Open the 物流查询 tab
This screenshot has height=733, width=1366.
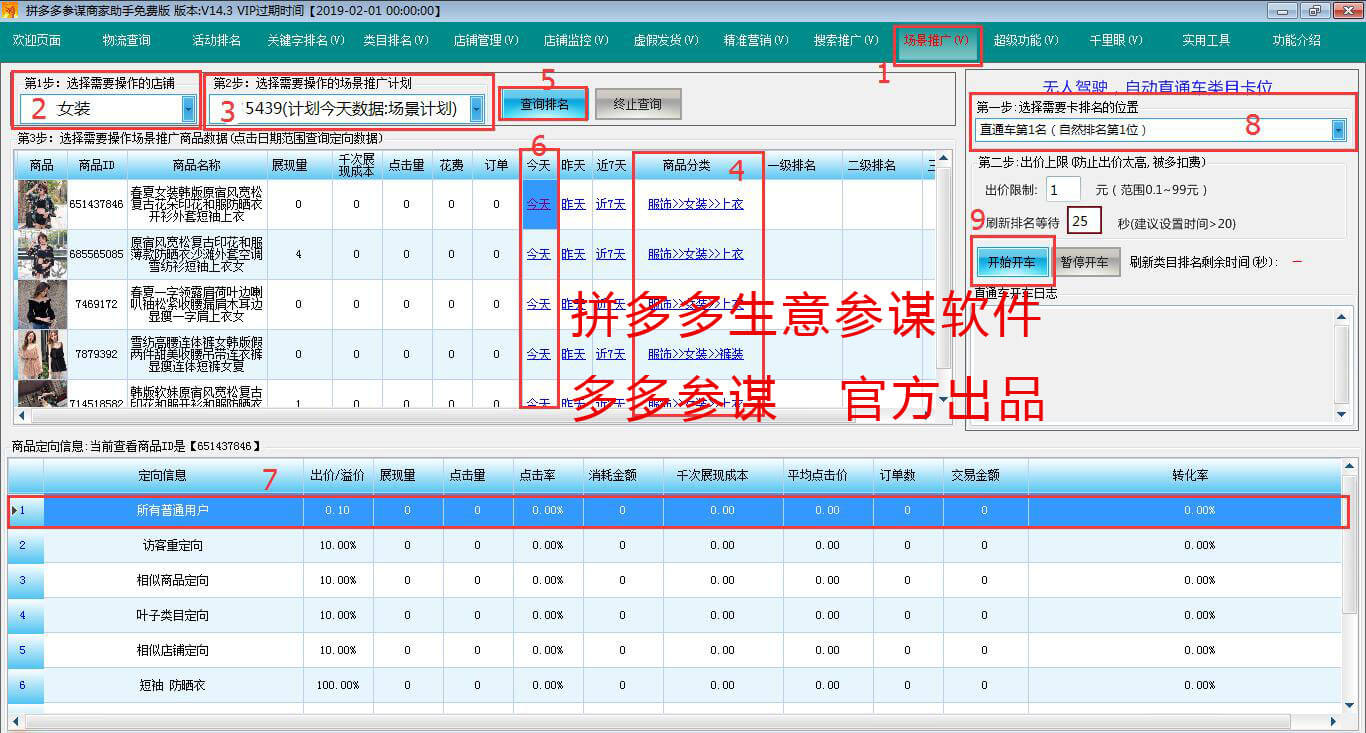coord(127,41)
